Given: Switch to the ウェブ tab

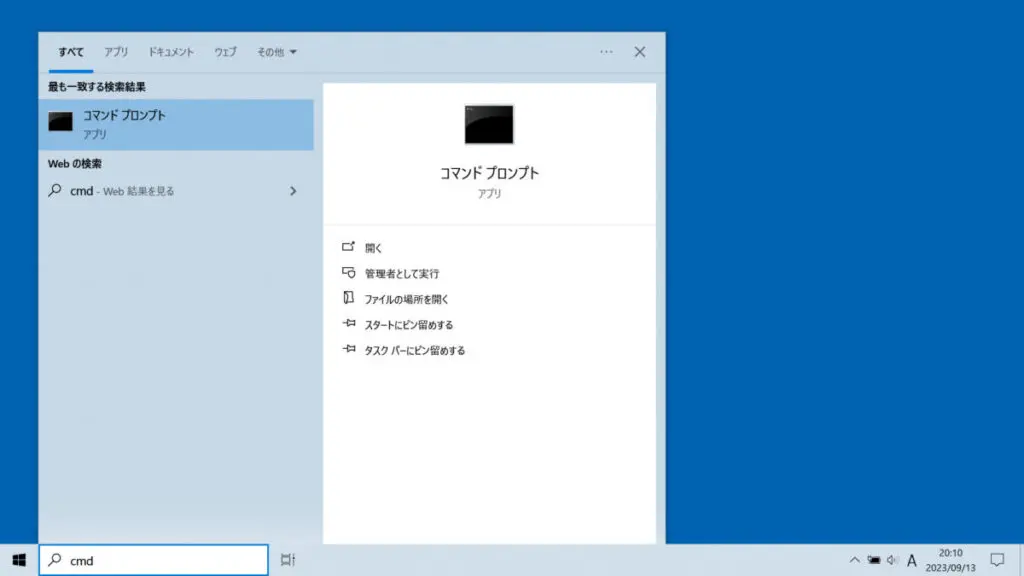Looking at the screenshot, I should (x=225, y=52).
